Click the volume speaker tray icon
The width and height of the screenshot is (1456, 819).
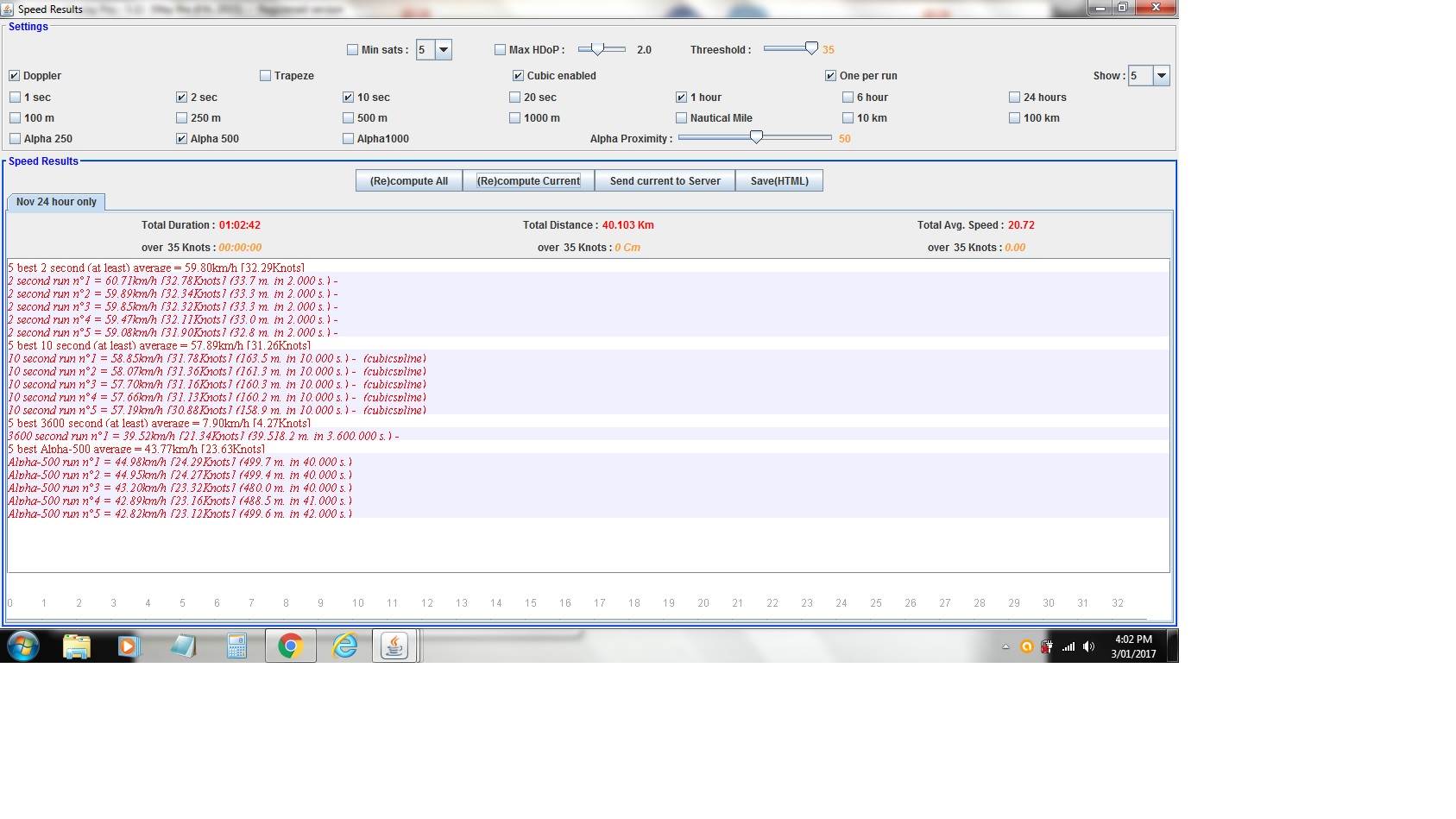click(x=1088, y=646)
